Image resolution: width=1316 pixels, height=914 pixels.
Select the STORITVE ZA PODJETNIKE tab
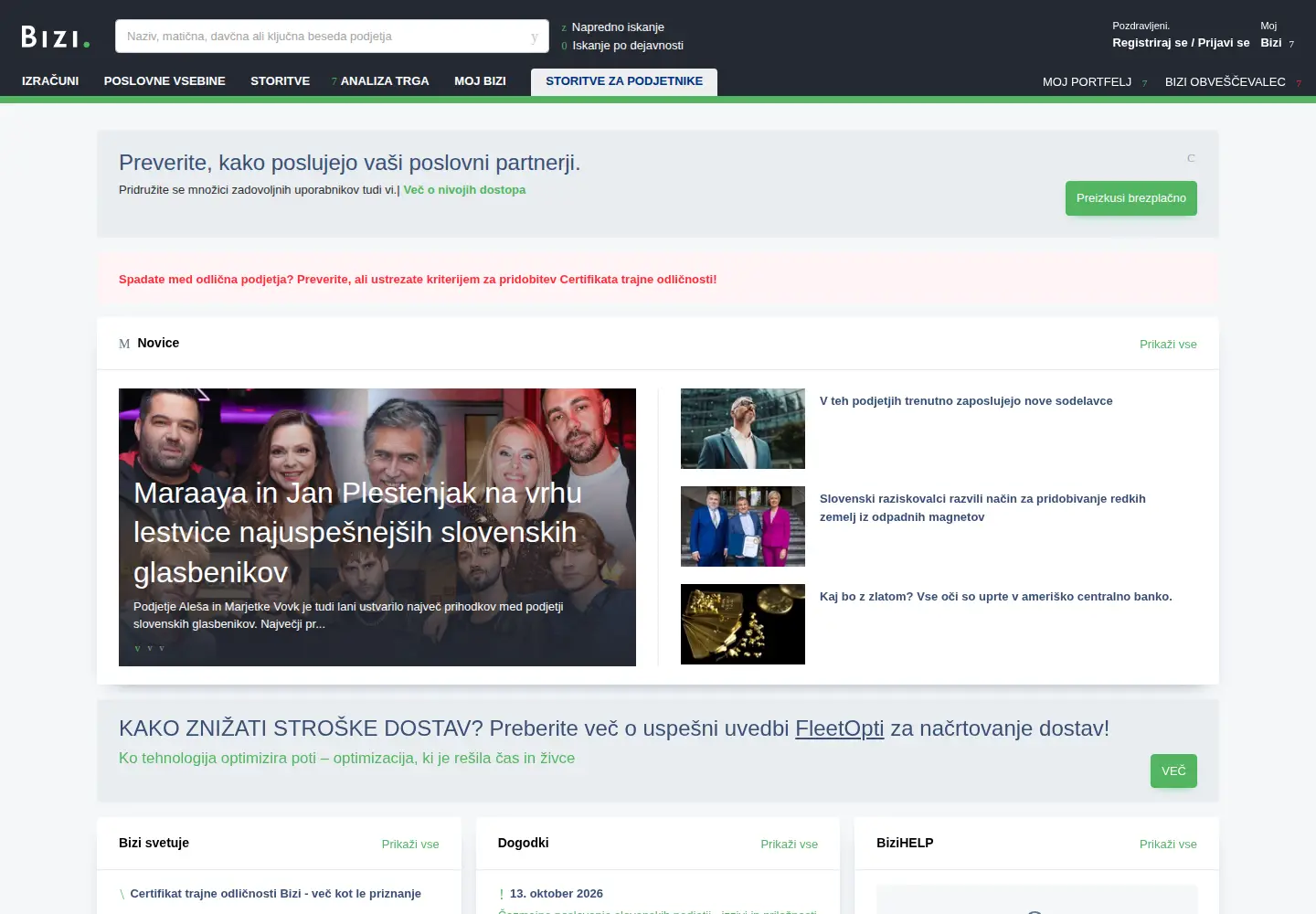tap(624, 81)
